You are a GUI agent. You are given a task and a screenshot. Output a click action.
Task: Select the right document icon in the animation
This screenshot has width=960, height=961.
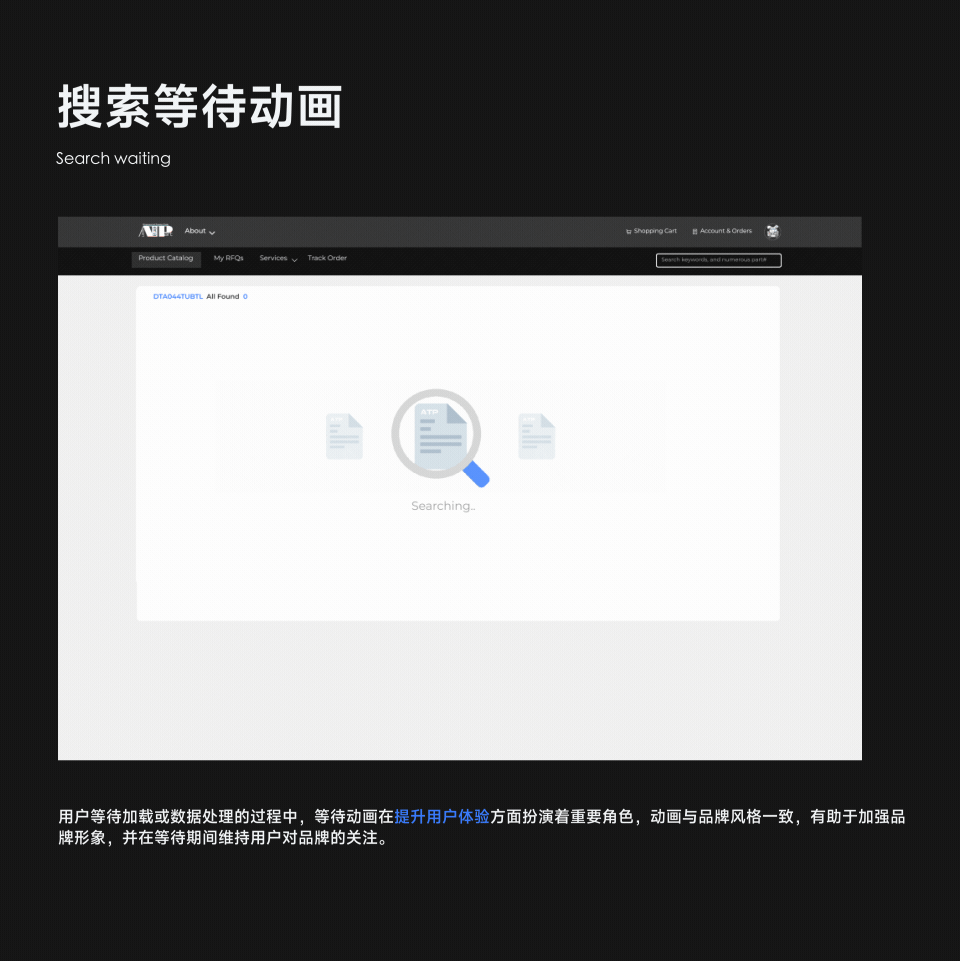click(536, 436)
